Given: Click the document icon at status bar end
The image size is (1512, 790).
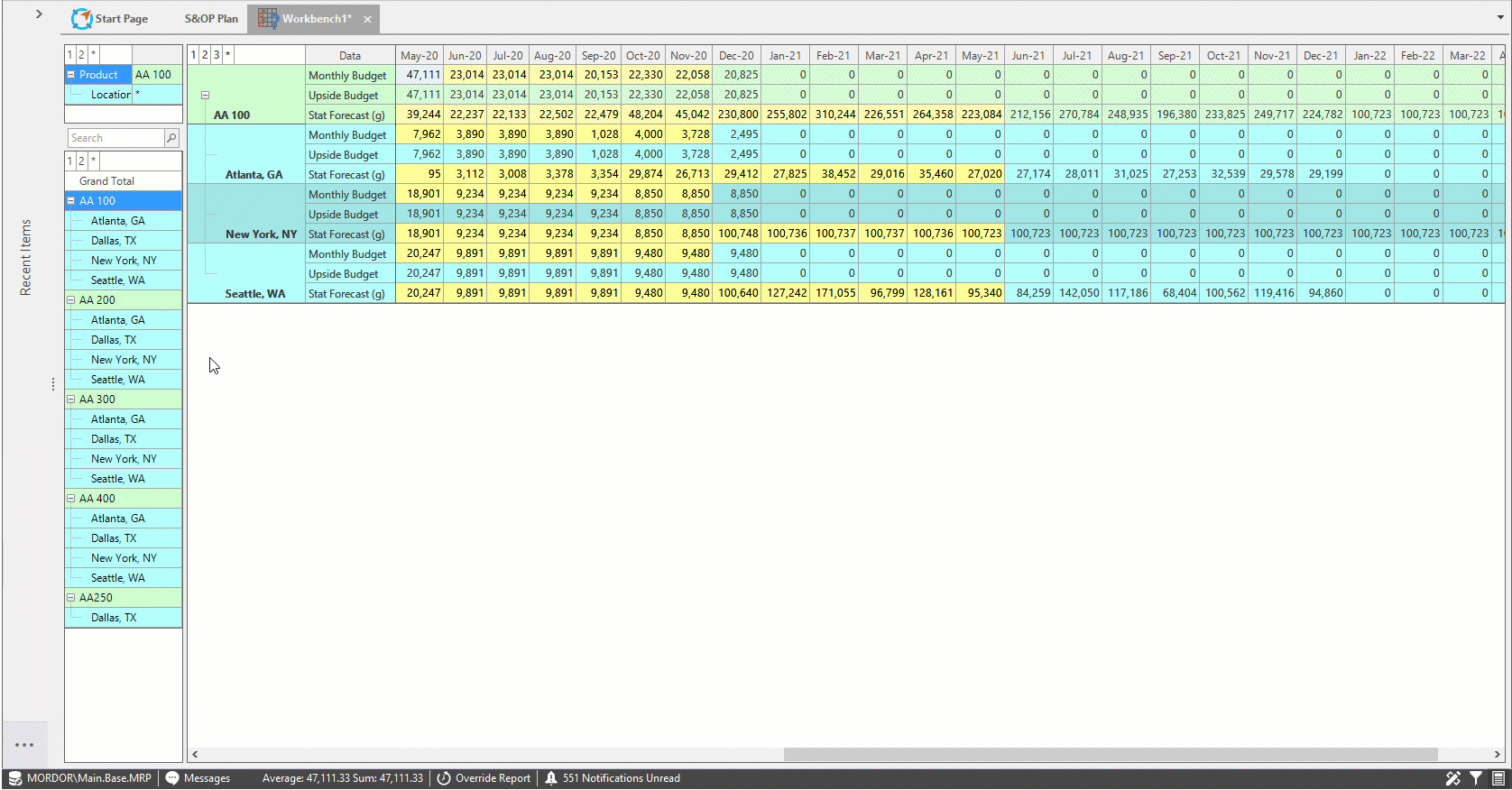Looking at the screenshot, I should tap(1498, 778).
